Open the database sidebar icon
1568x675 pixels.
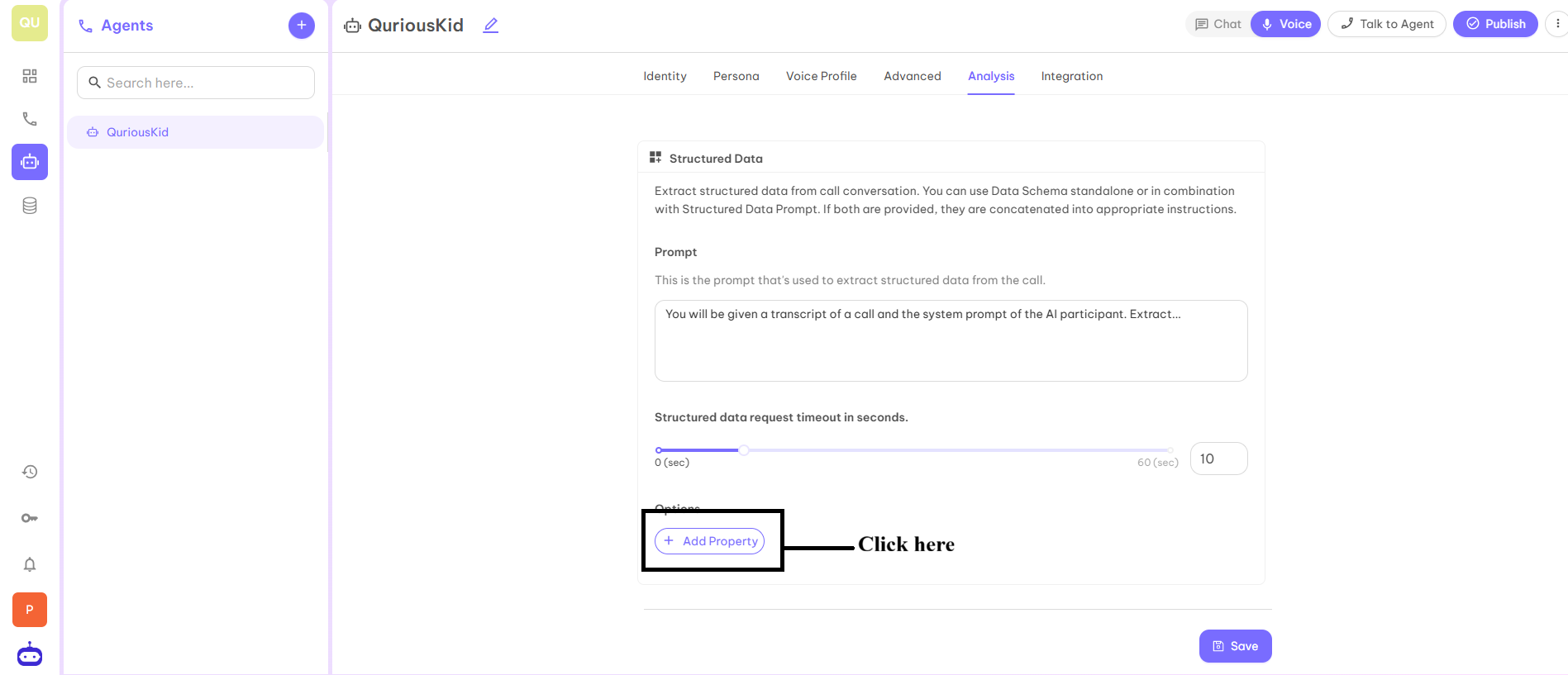[30, 206]
